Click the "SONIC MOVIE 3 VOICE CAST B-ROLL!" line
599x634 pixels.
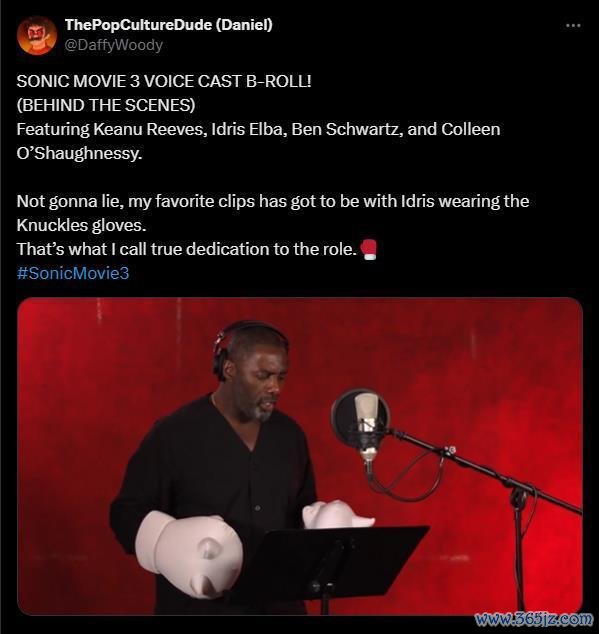tap(164, 81)
